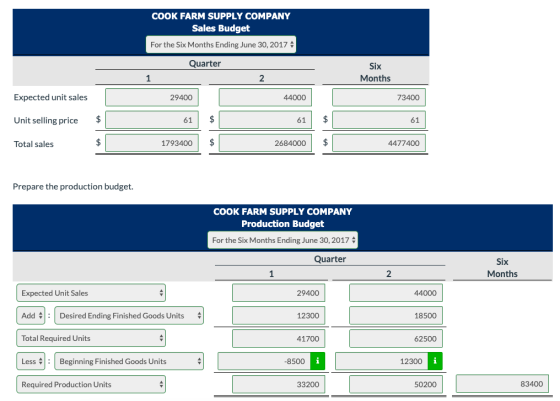
Task: Click Quarter 1 desired ending units field 12300
Action: coord(279,316)
